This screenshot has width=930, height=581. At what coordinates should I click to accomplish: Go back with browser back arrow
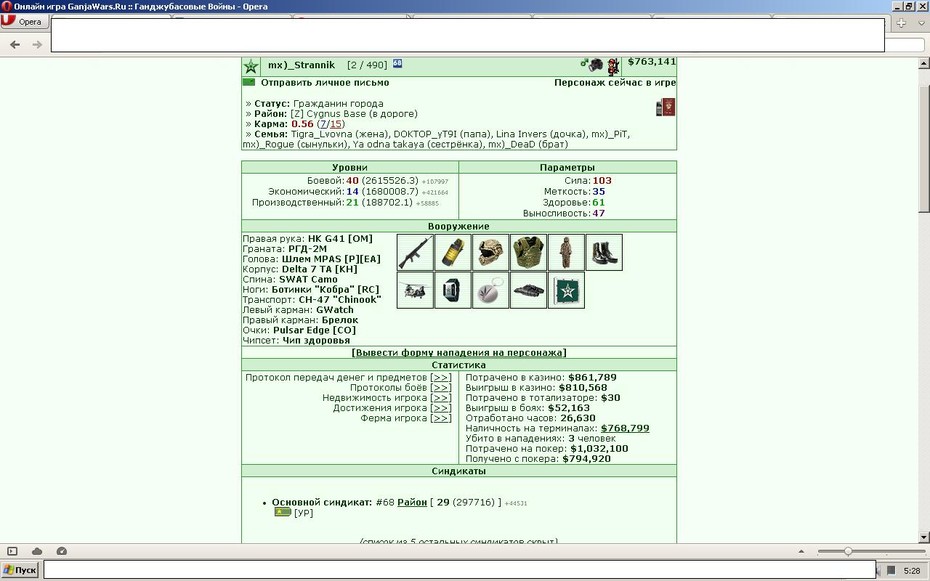coord(15,44)
